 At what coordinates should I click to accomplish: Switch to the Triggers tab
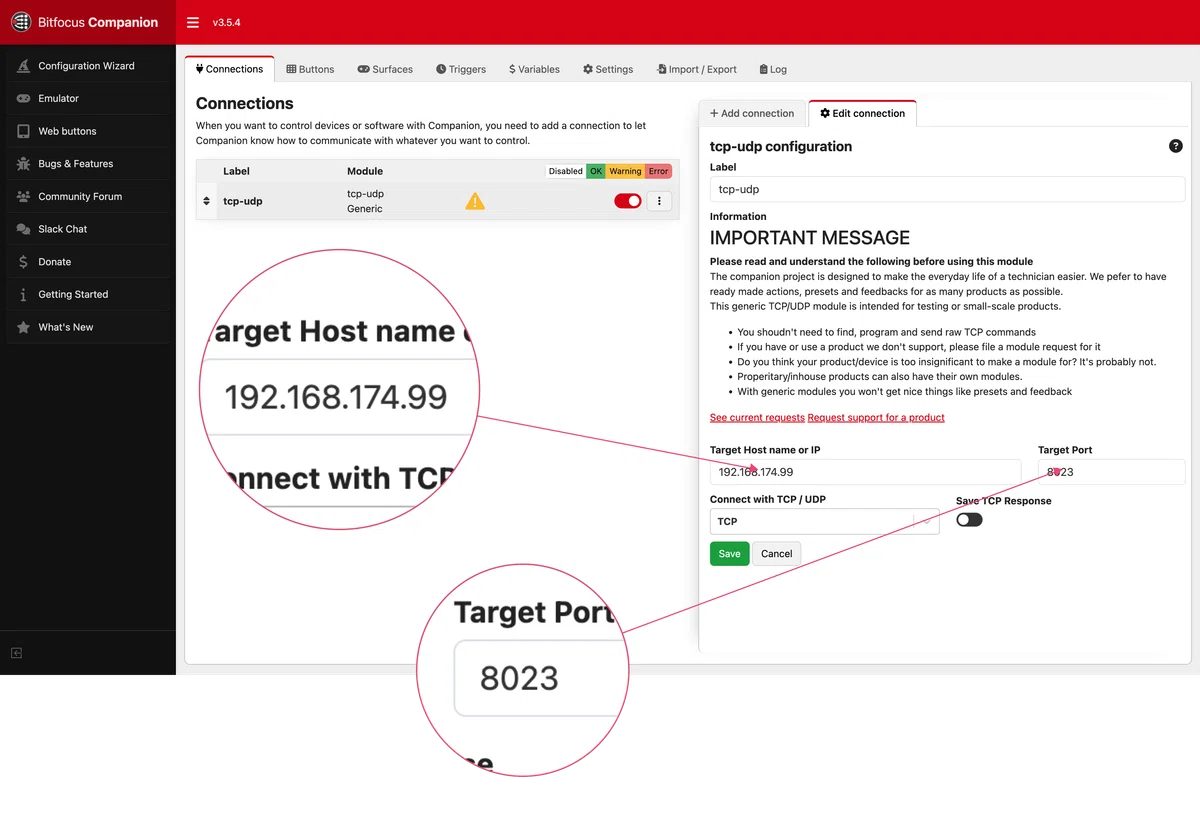coord(461,69)
